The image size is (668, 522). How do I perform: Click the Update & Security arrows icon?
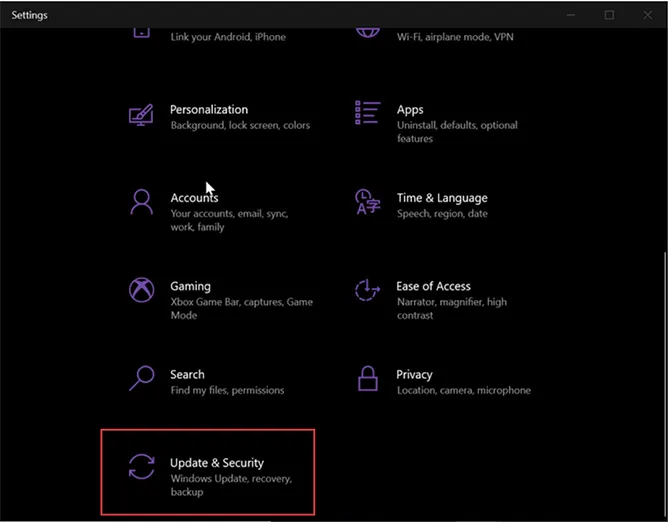pyautogui.click(x=141, y=467)
